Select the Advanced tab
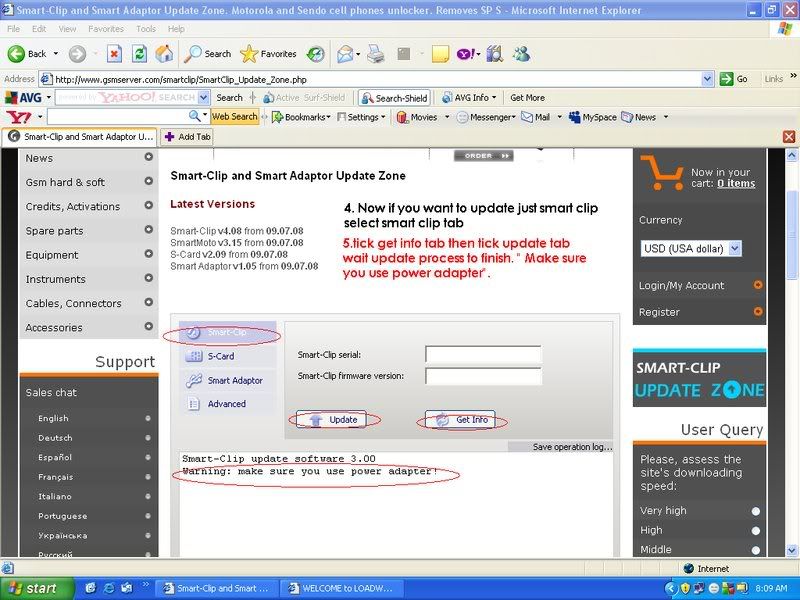The width and height of the screenshot is (800, 600). pos(227,404)
